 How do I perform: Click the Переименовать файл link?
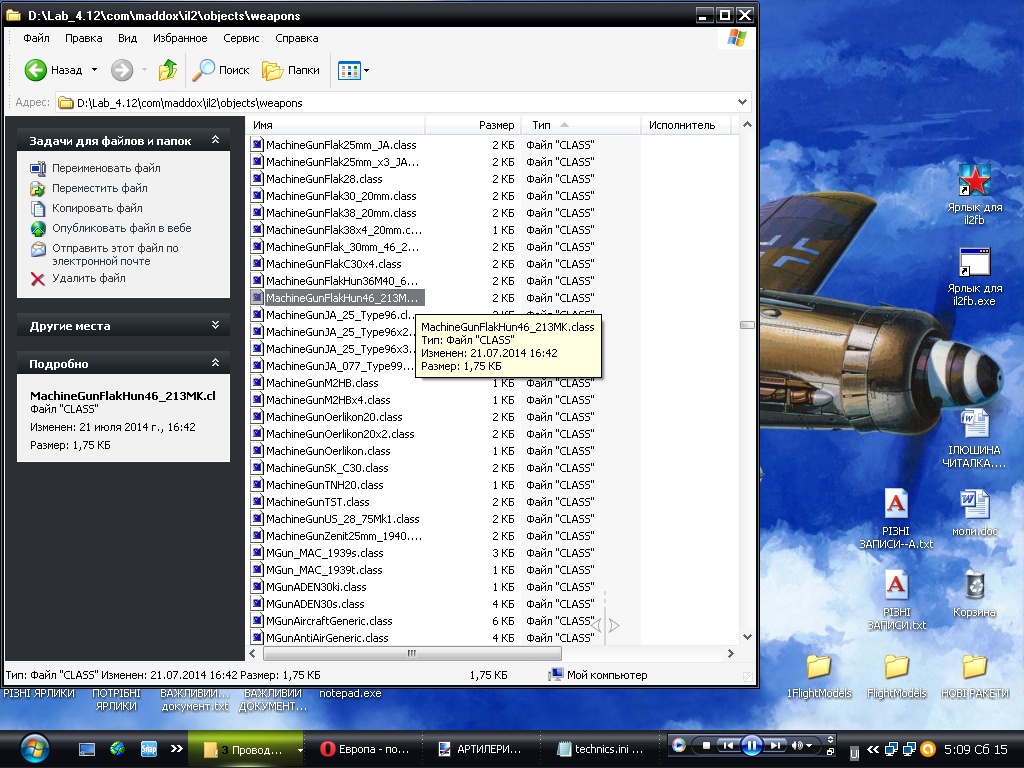coord(106,168)
